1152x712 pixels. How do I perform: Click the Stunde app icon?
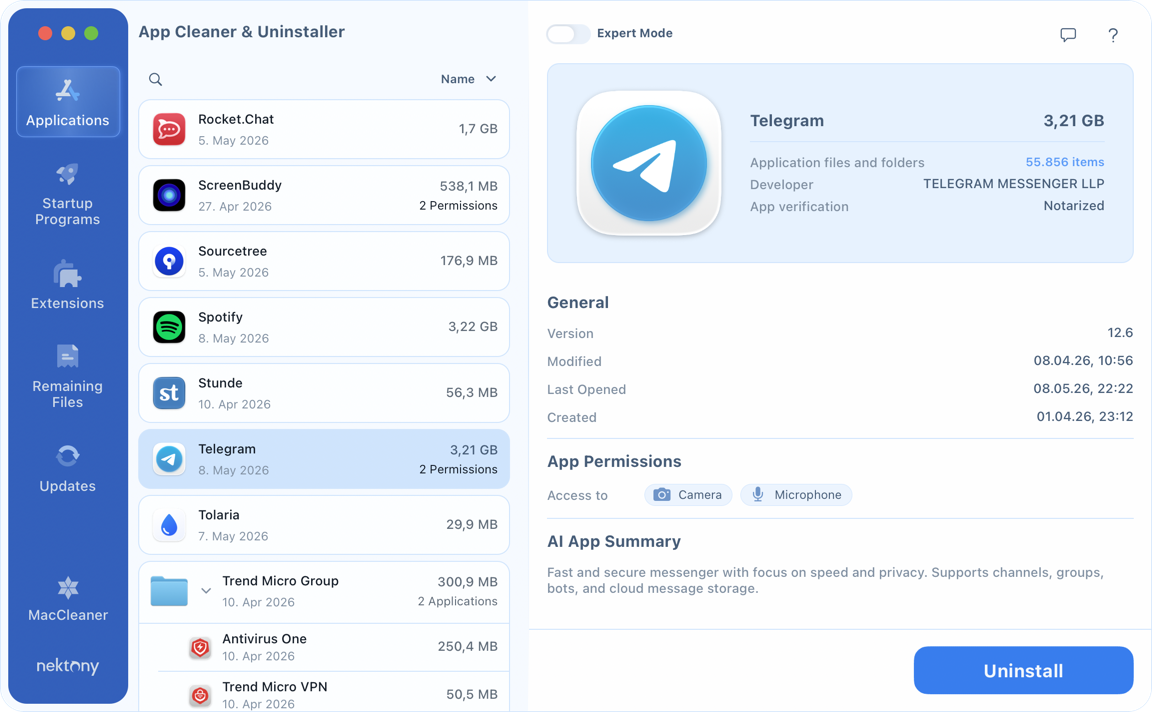tap(169, 393)
